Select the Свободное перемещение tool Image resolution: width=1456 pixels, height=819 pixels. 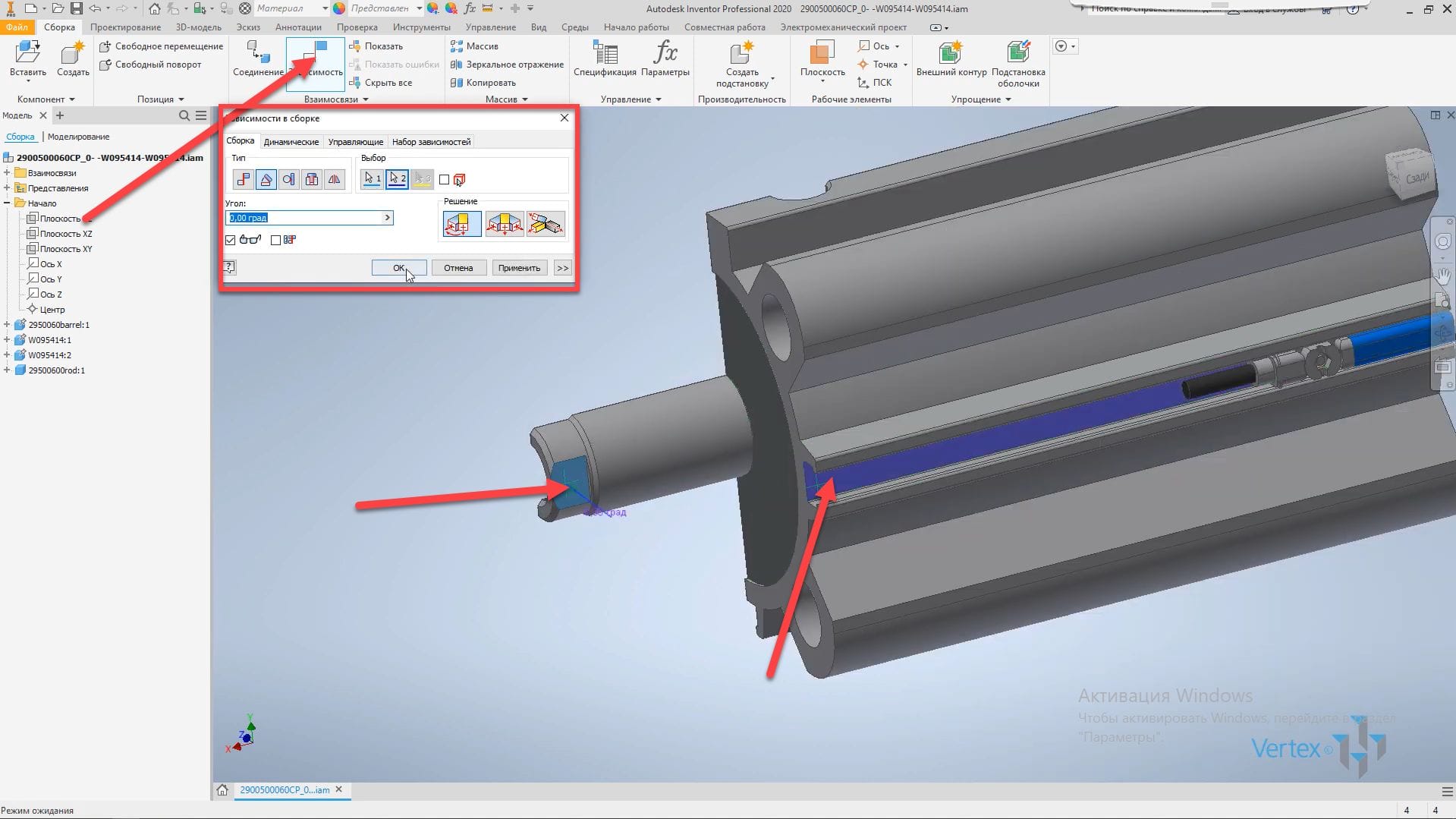[x=162, y=46]
